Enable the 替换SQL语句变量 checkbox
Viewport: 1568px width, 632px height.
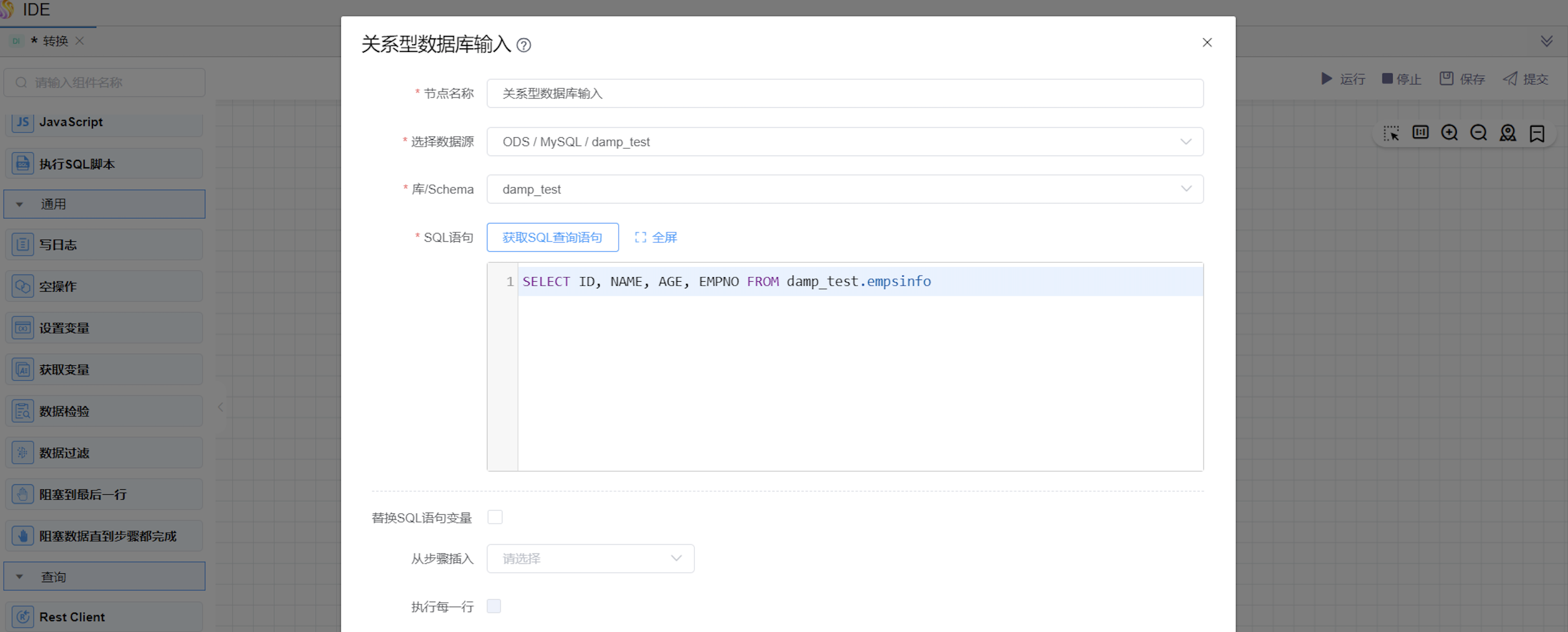coord(495,517)
